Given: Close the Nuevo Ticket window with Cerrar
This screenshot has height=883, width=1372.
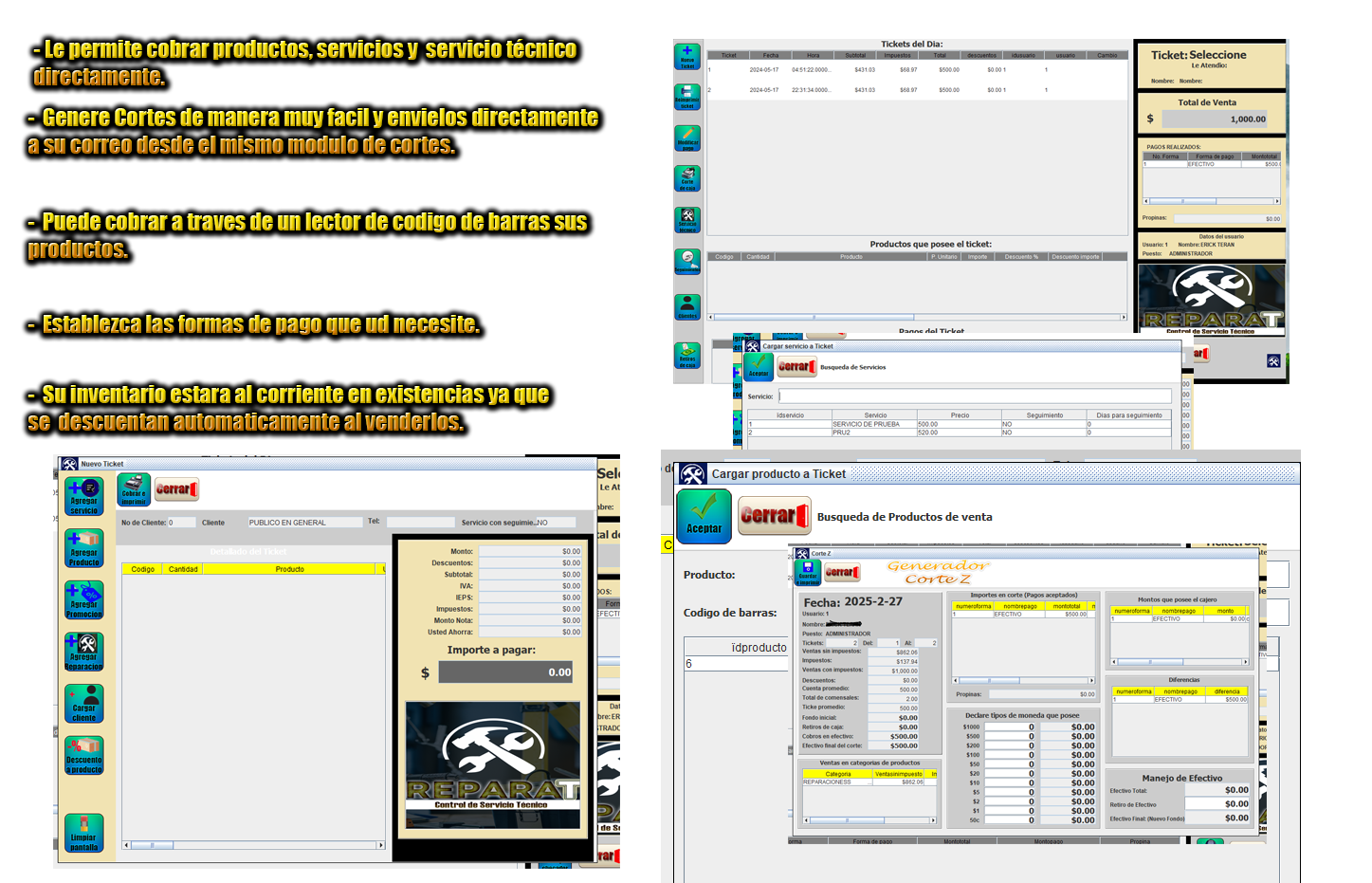Looking at the screenshot, I should pos(176,489).
